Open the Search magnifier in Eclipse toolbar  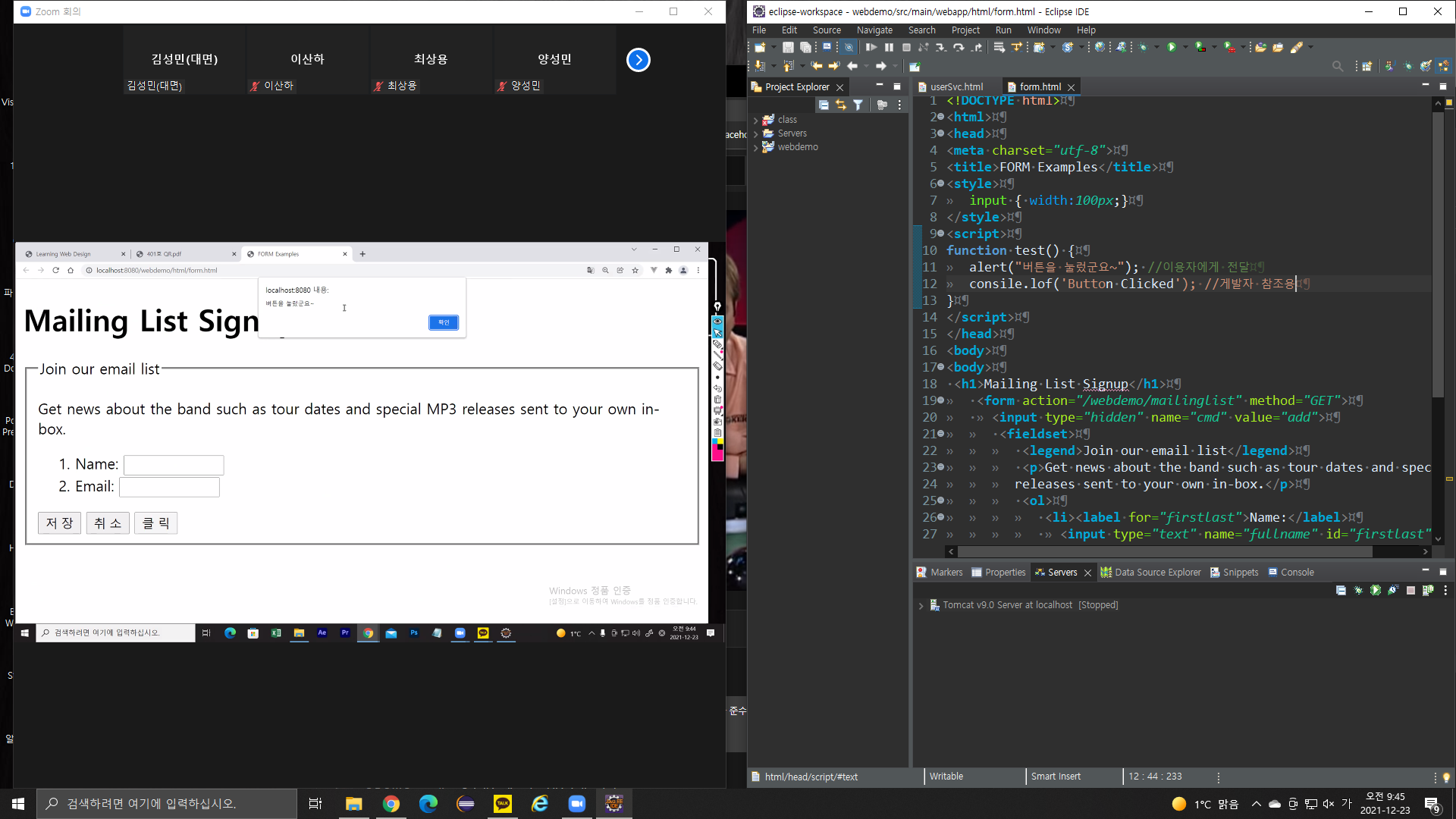(x=1337, y=67)
